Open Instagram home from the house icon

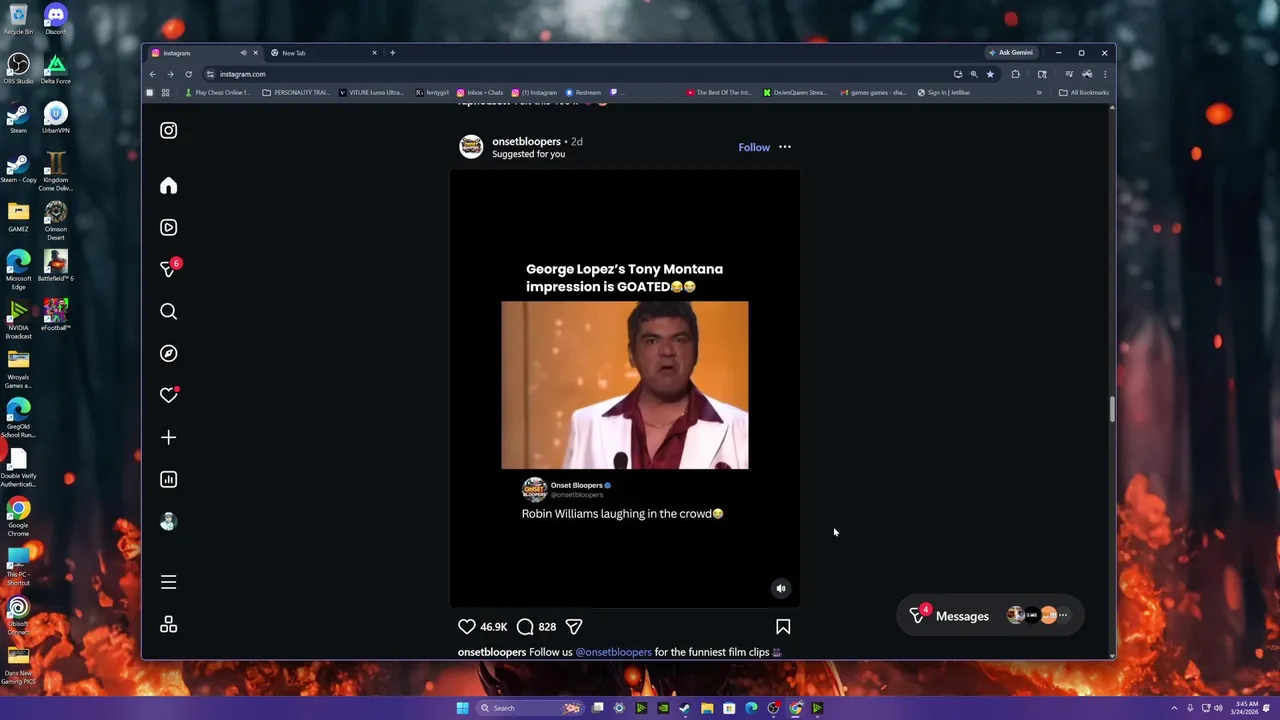pos(168,185)
